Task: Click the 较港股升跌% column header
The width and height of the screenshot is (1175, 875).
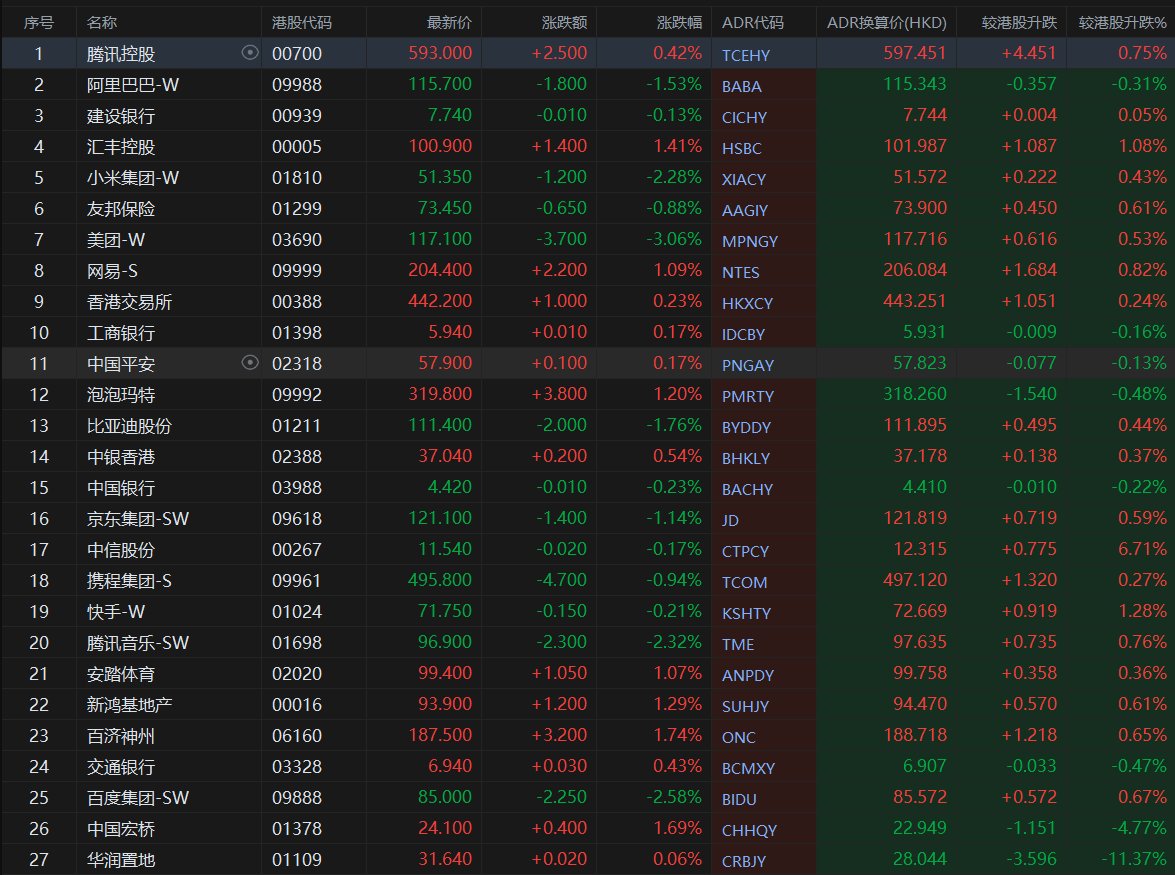Action: 1122,22
